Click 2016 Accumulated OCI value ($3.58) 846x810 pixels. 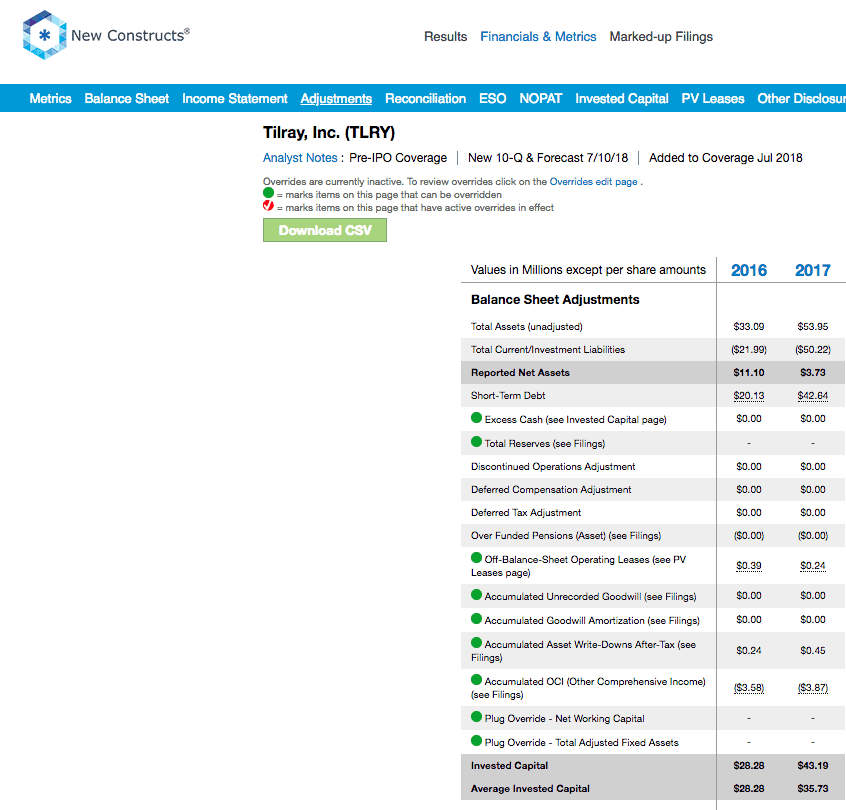pos(749,688)
